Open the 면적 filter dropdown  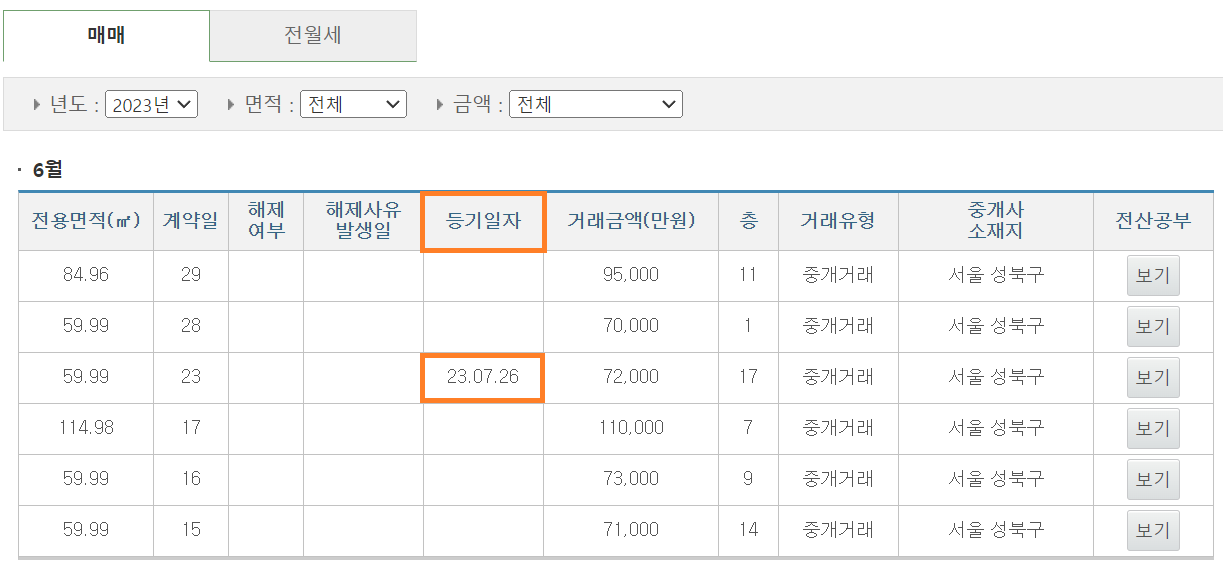pos(353,103)
